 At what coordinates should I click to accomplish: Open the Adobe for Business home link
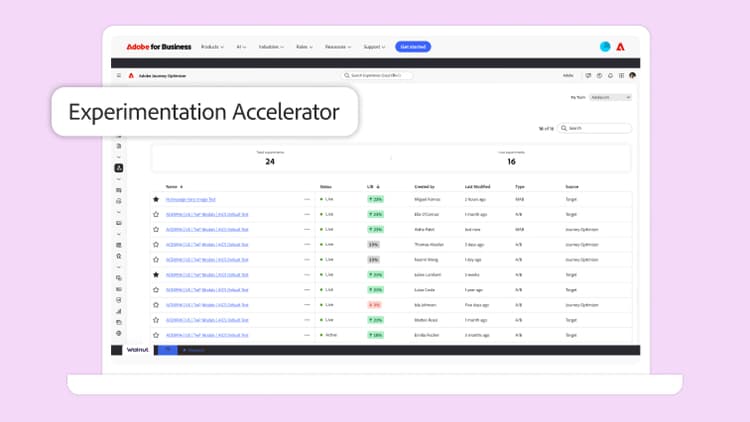159,46
